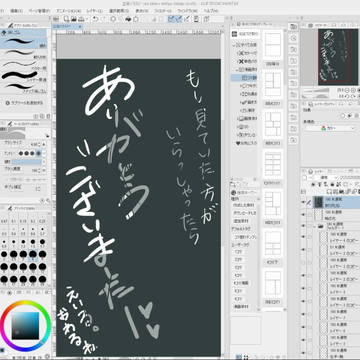The image size is (360, 360).
Task: Select the 4コマ下 frame template thumbnail
Action: click(x=273, y=243)
